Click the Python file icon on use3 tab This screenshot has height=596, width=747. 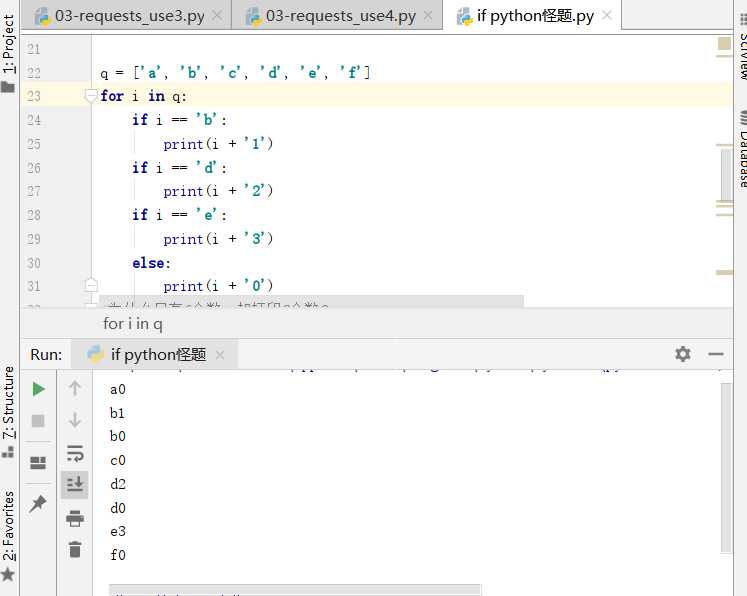(x=42, y=17)
